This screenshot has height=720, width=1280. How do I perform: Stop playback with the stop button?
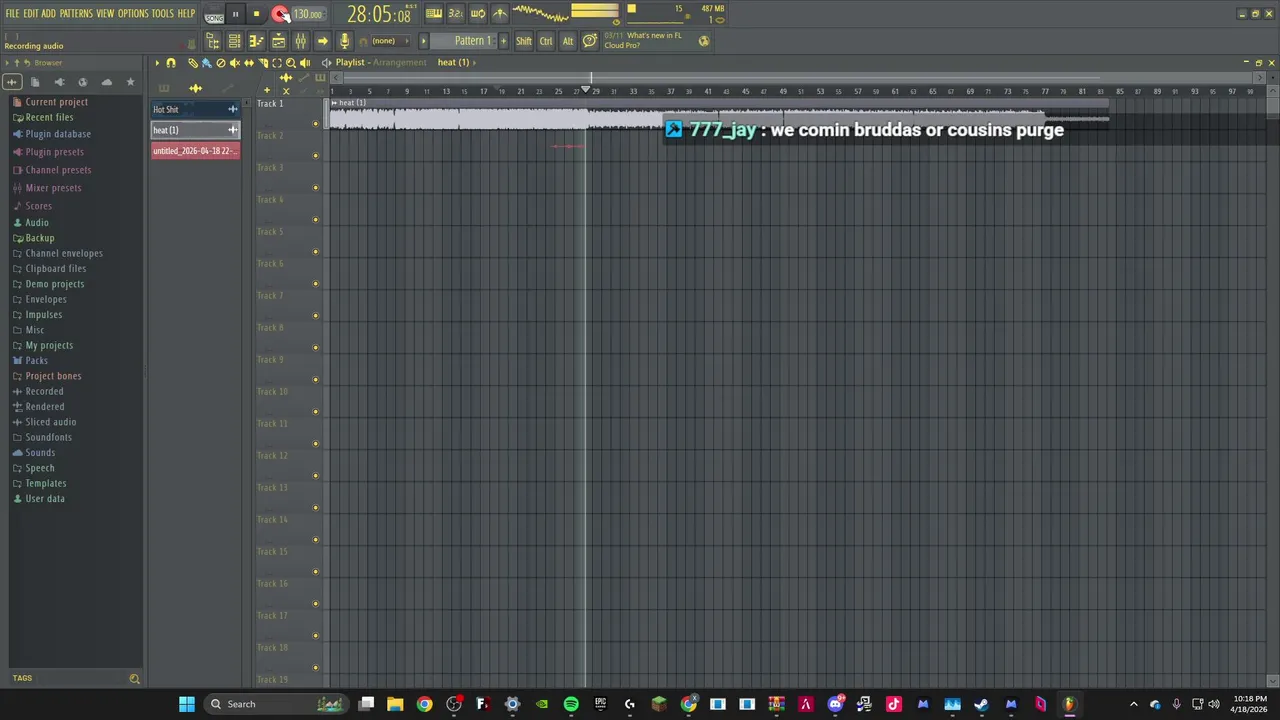click(x=256, y=14)
